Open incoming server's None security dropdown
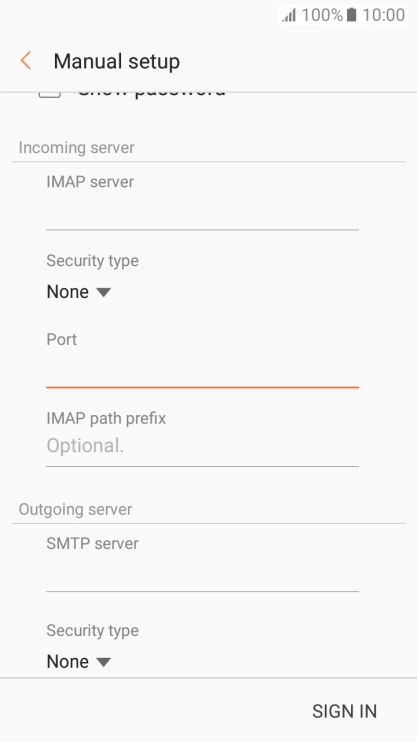 click(x=79, y=292)
